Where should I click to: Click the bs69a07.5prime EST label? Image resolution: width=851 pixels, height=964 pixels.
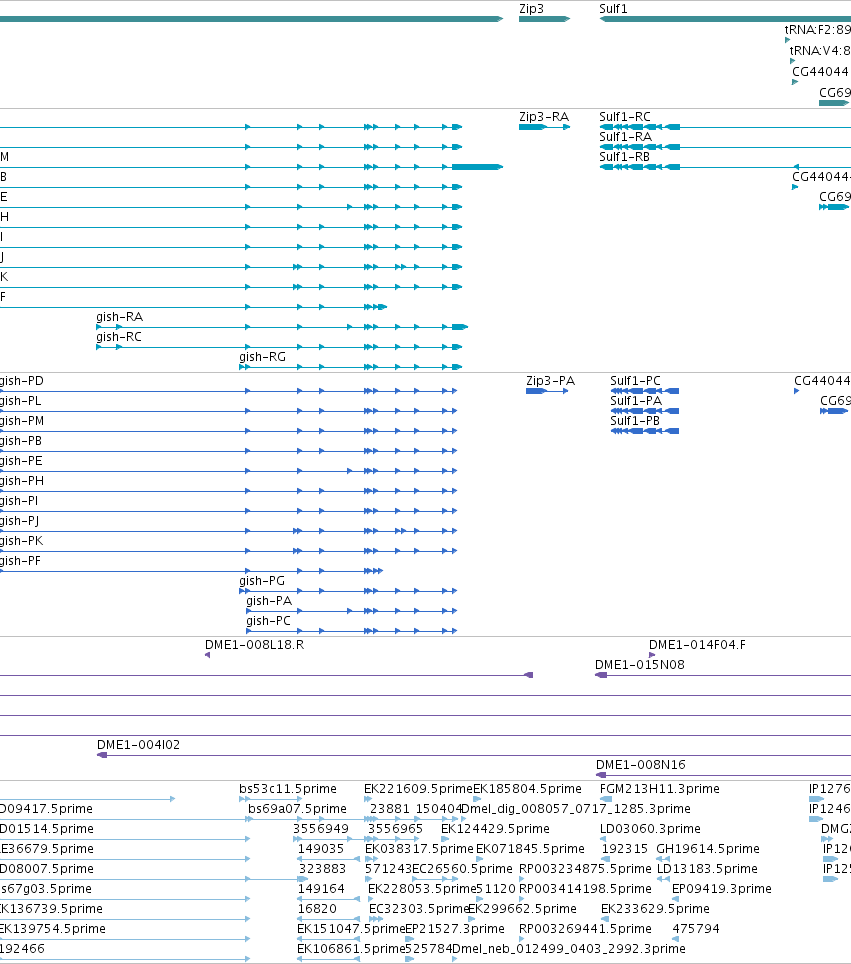point(298,808)
